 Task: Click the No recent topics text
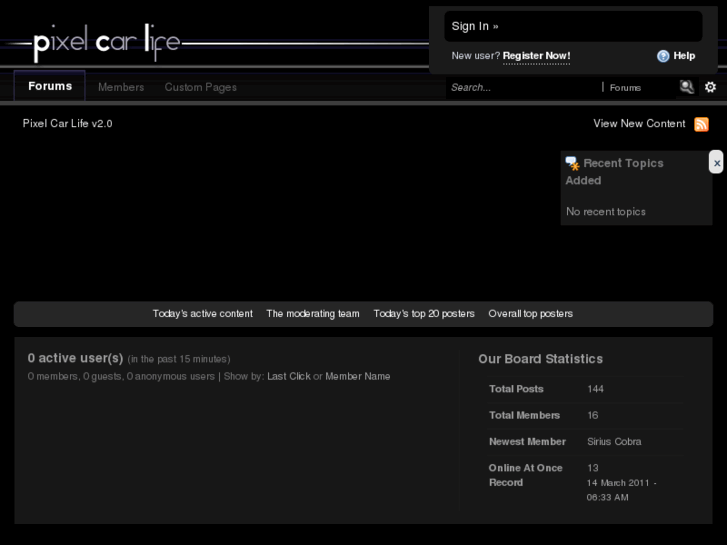[x=606, y=212]
